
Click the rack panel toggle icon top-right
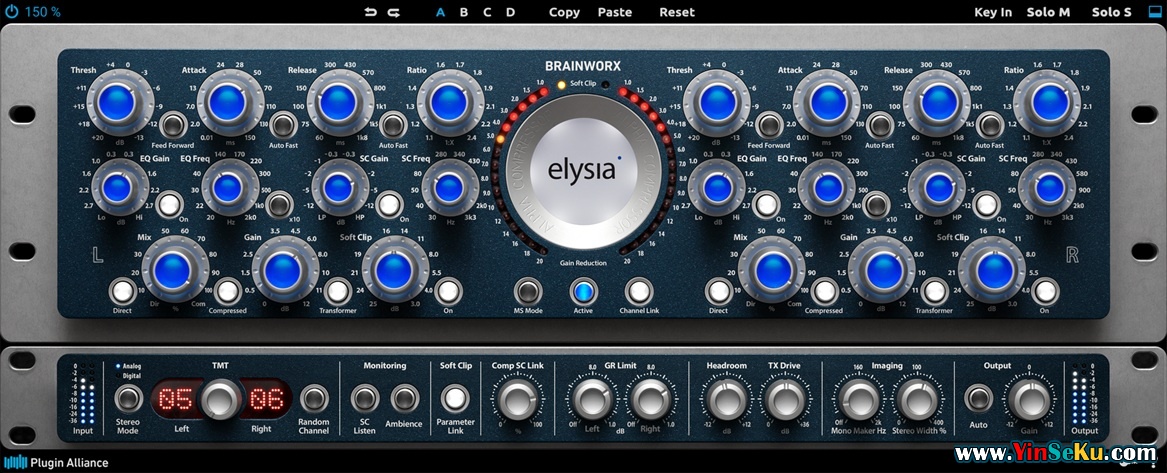point(1155,12)
